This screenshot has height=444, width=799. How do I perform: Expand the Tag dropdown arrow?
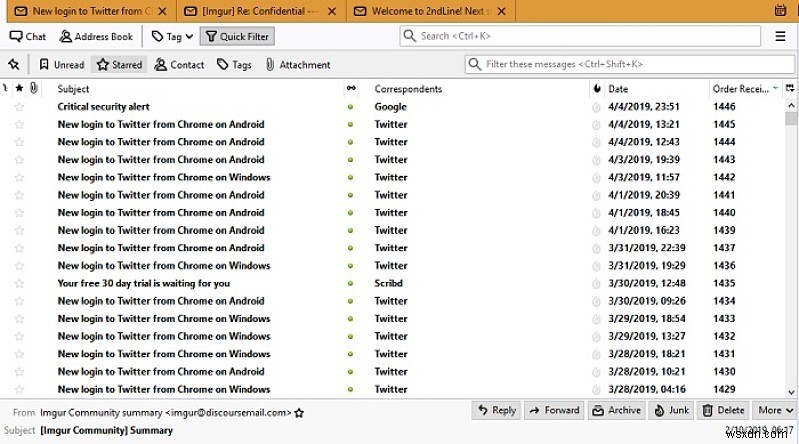[x=189, y=36]
